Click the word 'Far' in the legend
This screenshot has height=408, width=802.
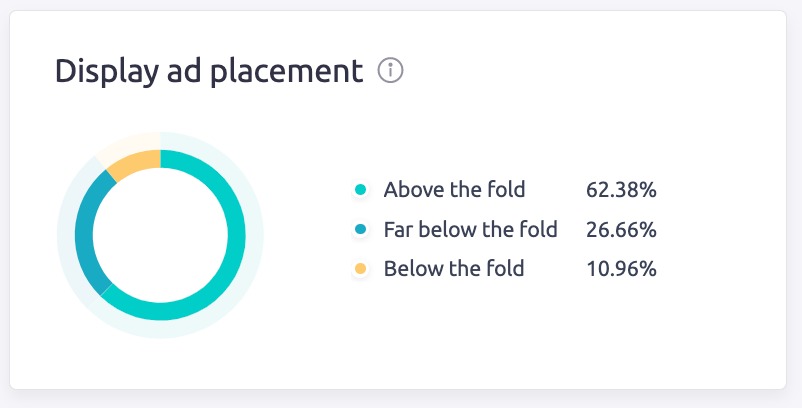(398, 230)
